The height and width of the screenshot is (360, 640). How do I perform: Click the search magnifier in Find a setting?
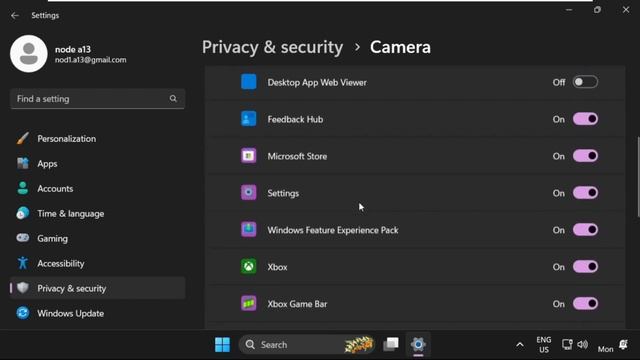coord(173,98)
